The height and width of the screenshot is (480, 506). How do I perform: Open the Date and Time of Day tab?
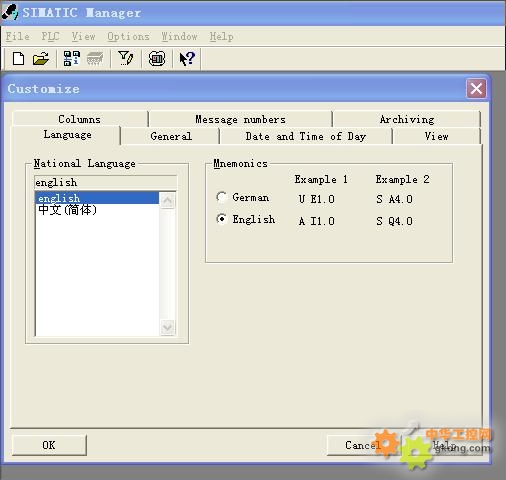point(306,136)
